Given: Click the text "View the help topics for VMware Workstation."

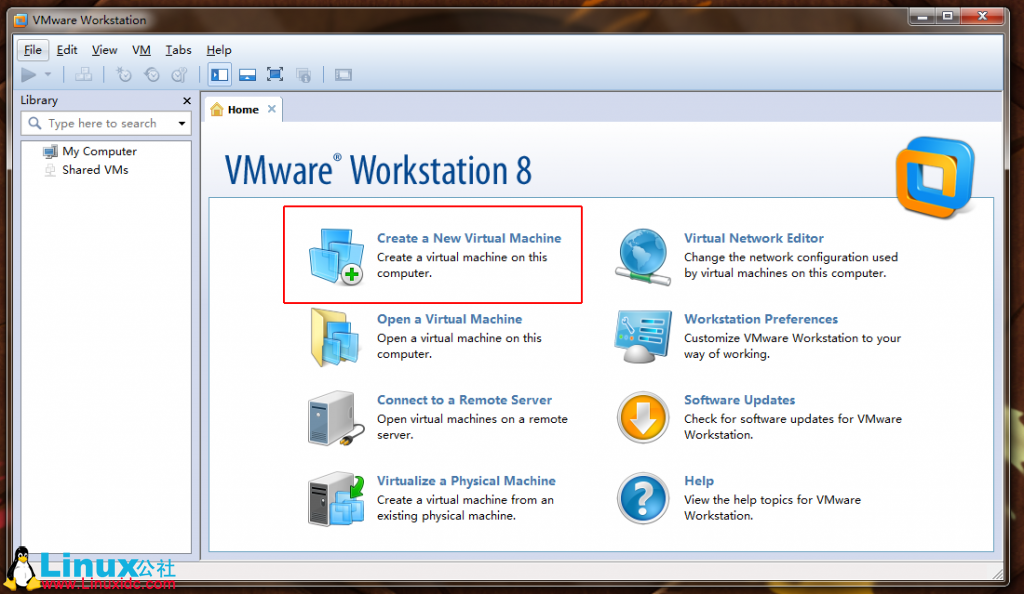Looking at the screenshot, I should [x=773, y=508].
